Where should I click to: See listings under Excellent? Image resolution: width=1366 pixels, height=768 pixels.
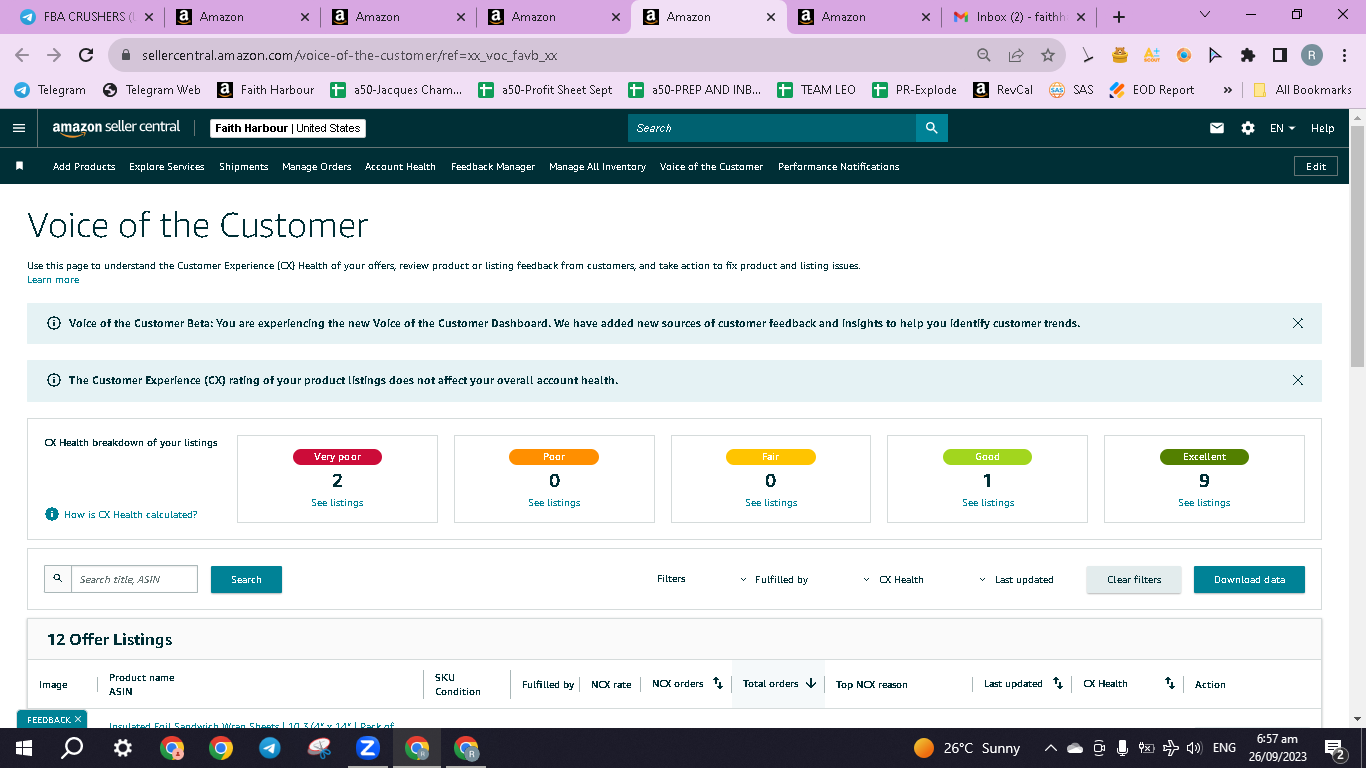coord(1204,503)
